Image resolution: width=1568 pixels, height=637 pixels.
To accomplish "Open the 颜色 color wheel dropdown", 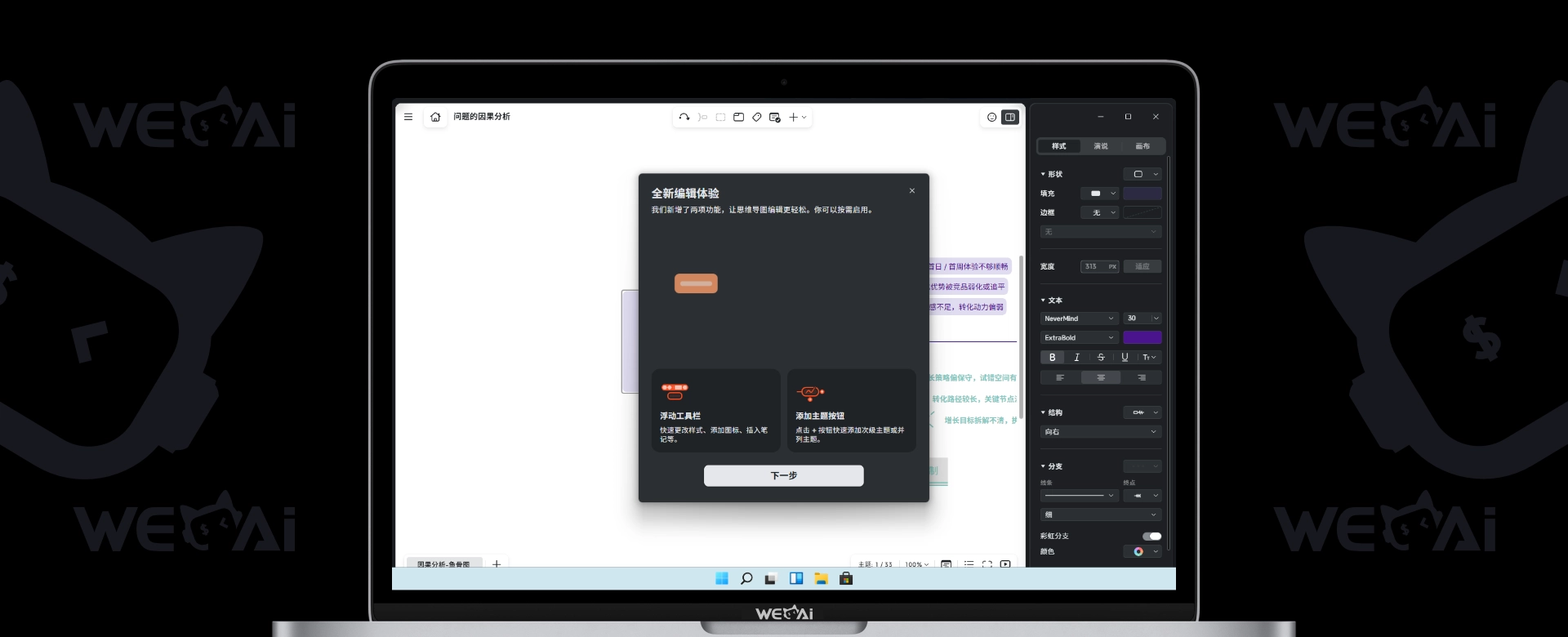I will pyautogui.click(x=1143, y=552).
